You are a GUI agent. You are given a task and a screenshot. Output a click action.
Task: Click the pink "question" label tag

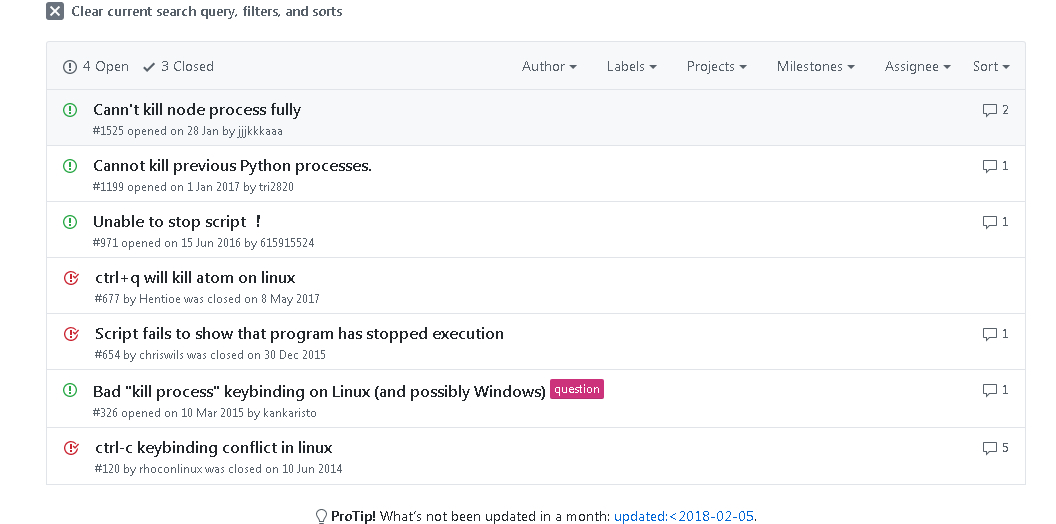[577, 390]
